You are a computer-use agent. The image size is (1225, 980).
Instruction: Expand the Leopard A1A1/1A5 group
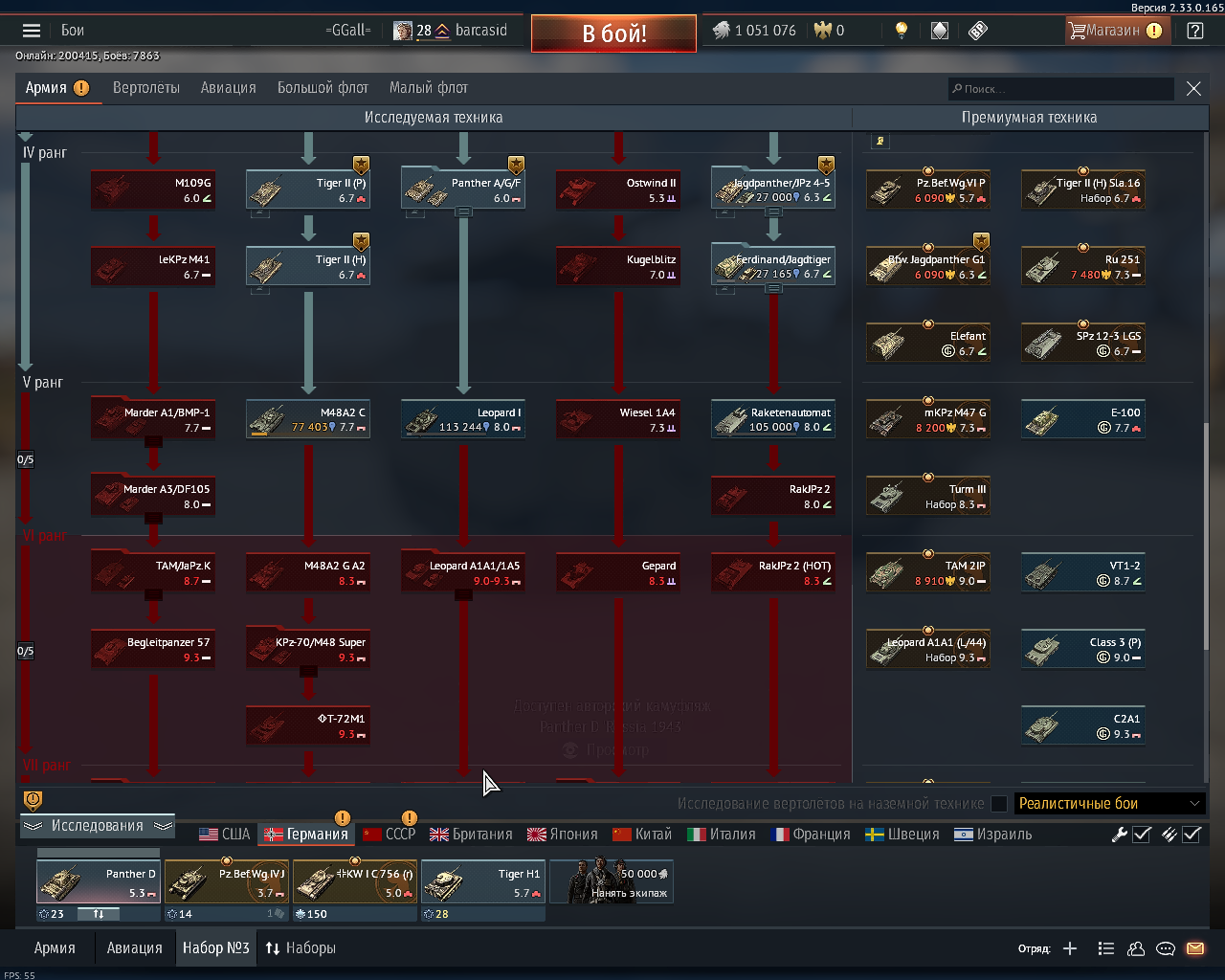[x=463, y=595]
